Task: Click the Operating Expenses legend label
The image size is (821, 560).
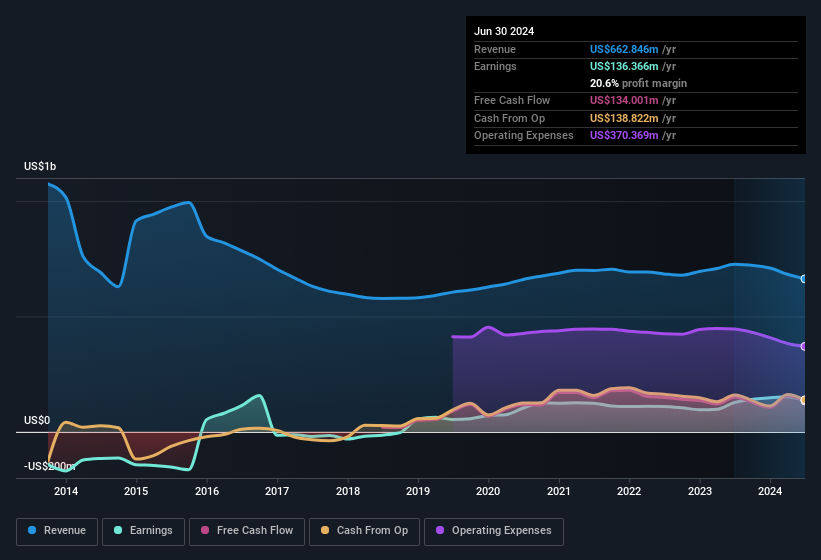Action: point(494,531)
